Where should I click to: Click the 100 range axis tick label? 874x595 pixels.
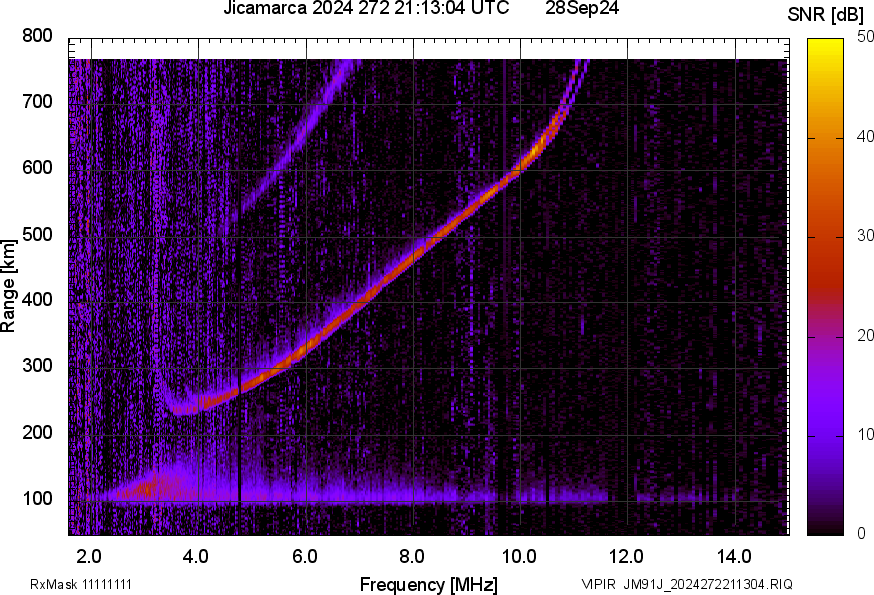tap(39, 500)
